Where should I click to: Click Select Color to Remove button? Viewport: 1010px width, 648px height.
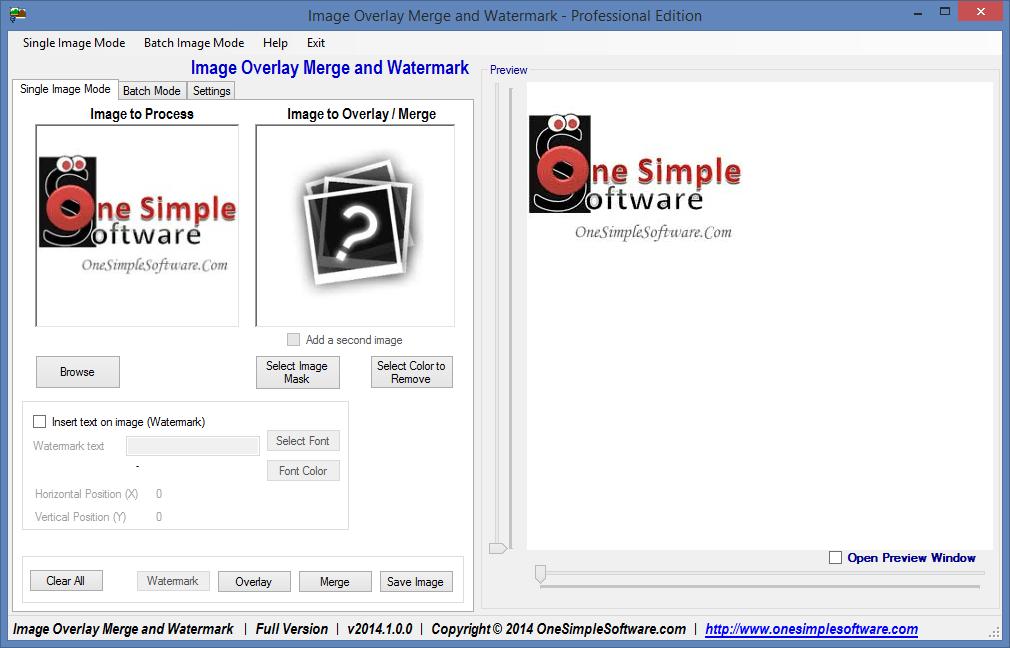pos(411,372)
